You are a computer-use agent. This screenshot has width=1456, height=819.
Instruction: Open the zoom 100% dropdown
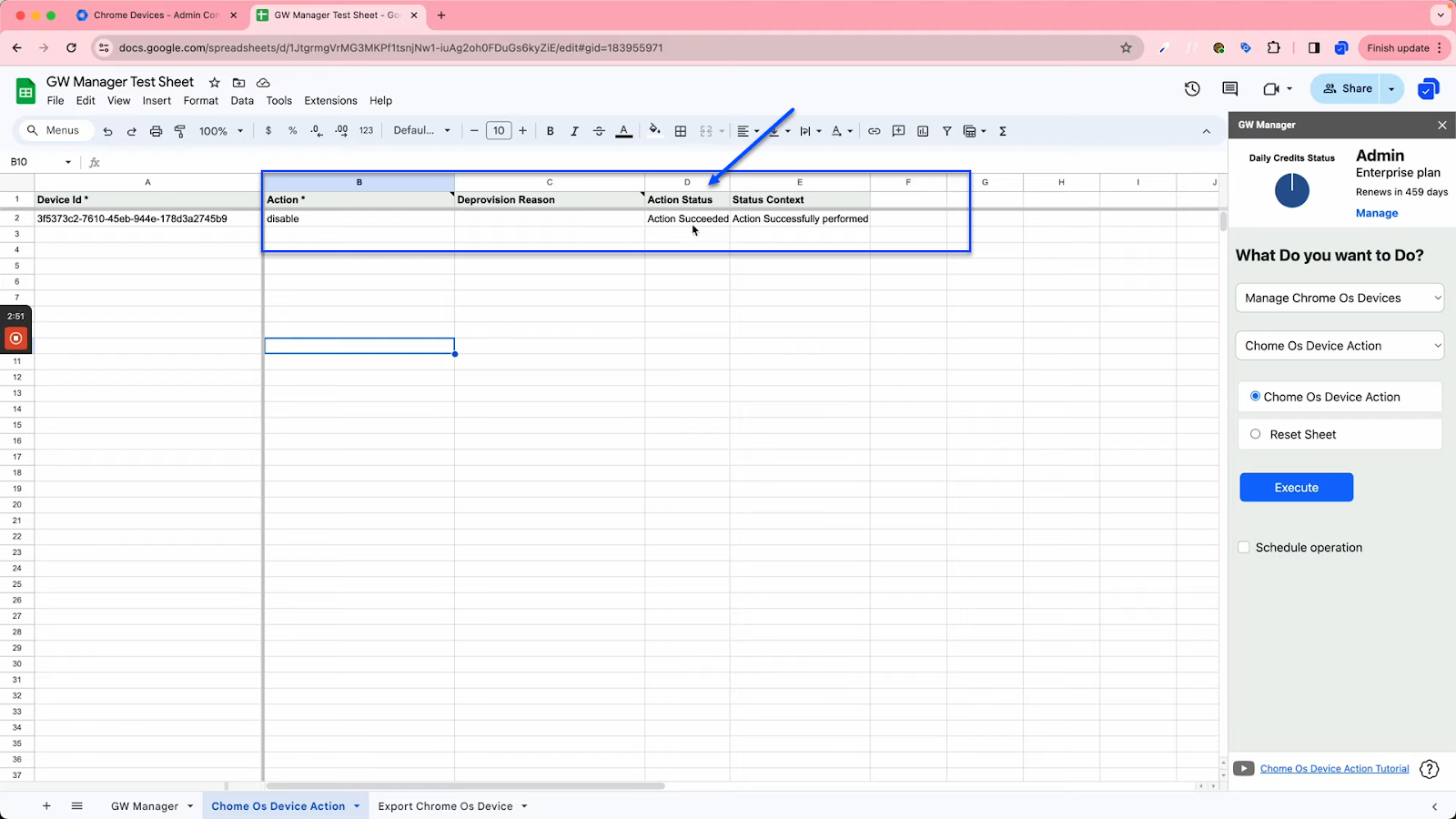pyautogui.click(x=221, y=131)
